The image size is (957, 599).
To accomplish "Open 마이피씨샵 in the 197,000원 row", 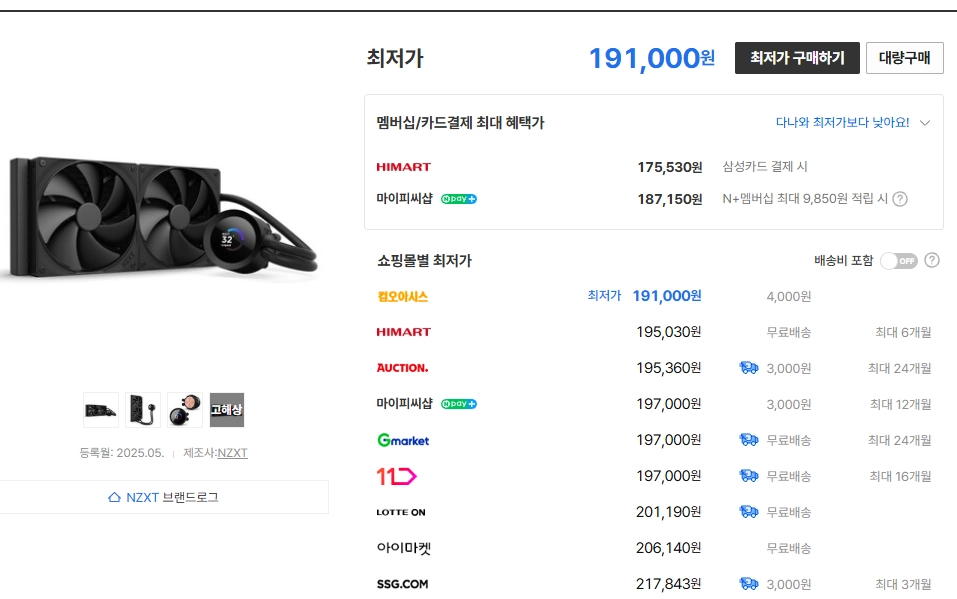I will coord(405,404).
